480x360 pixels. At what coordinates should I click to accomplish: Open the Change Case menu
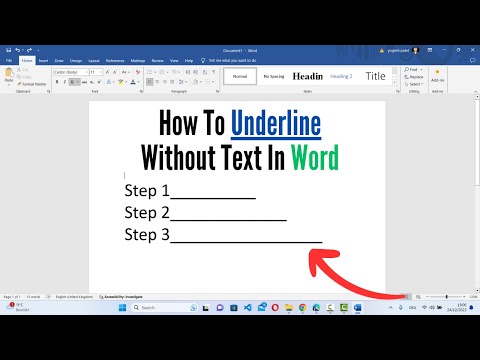(125, 72)
